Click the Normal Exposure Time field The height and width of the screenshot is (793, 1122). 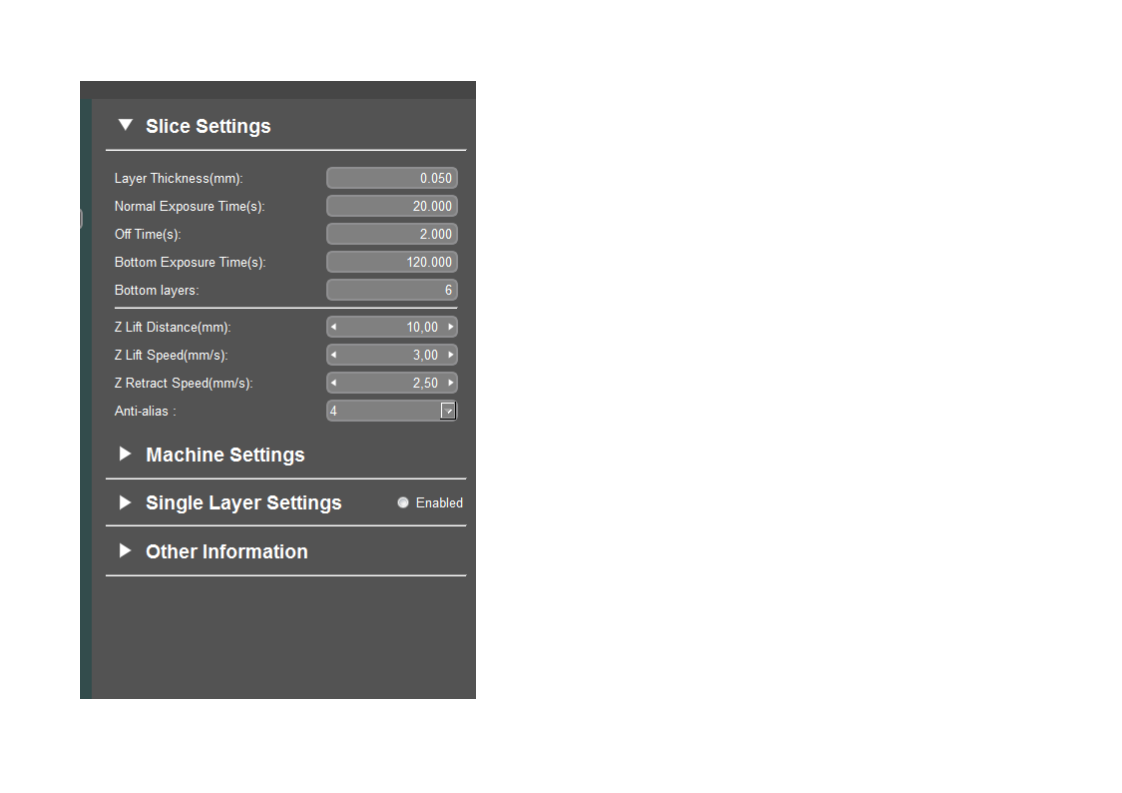[391, 206]
